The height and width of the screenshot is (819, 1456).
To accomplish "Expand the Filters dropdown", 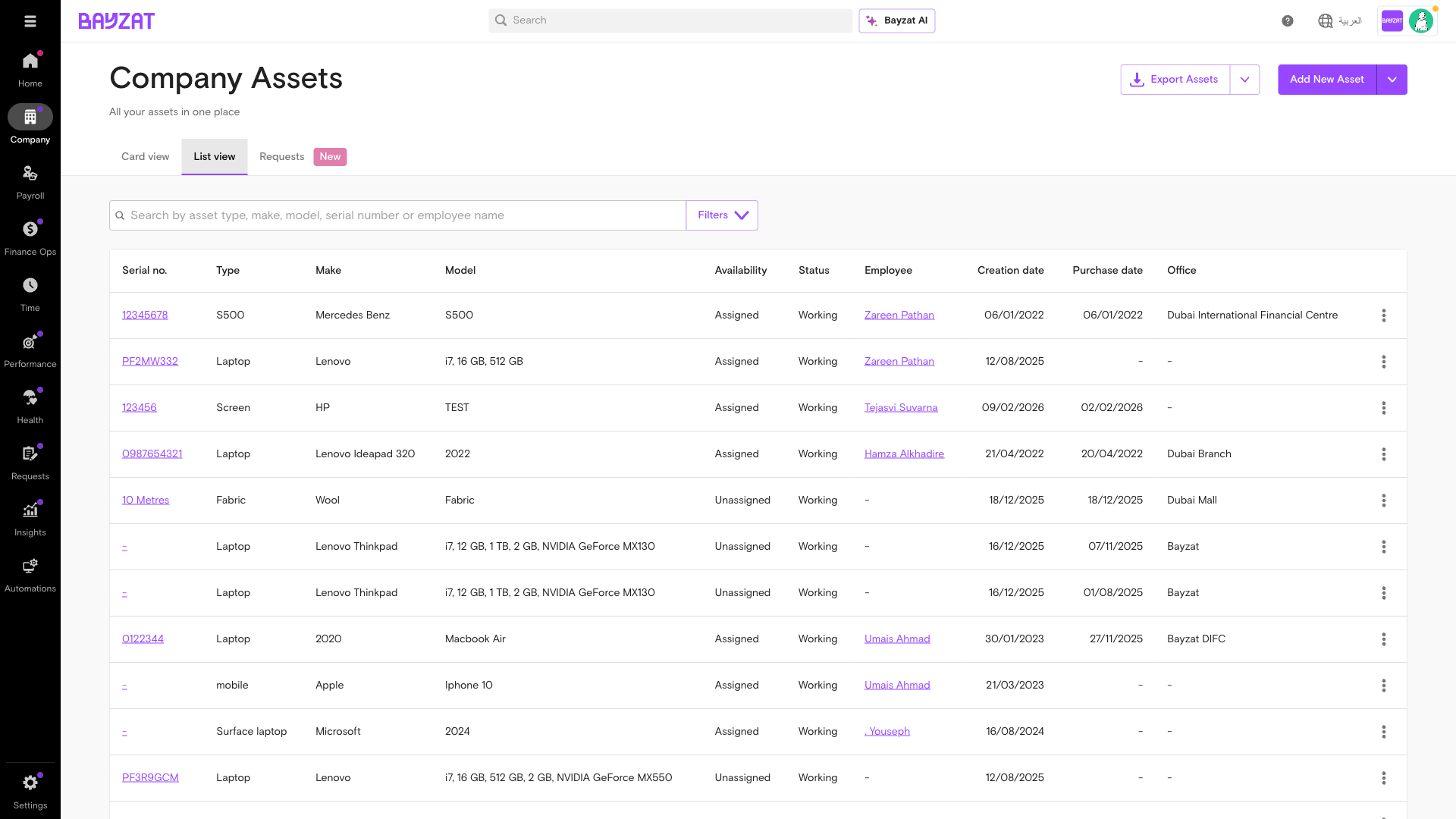I will point(722,215).
